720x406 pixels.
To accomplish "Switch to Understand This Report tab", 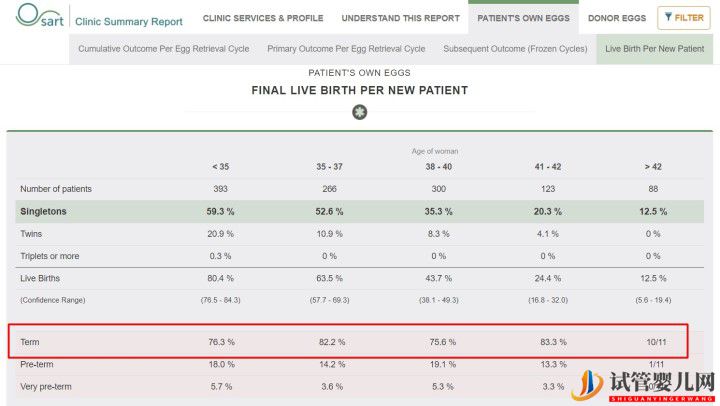I will [x=400, y=18].
